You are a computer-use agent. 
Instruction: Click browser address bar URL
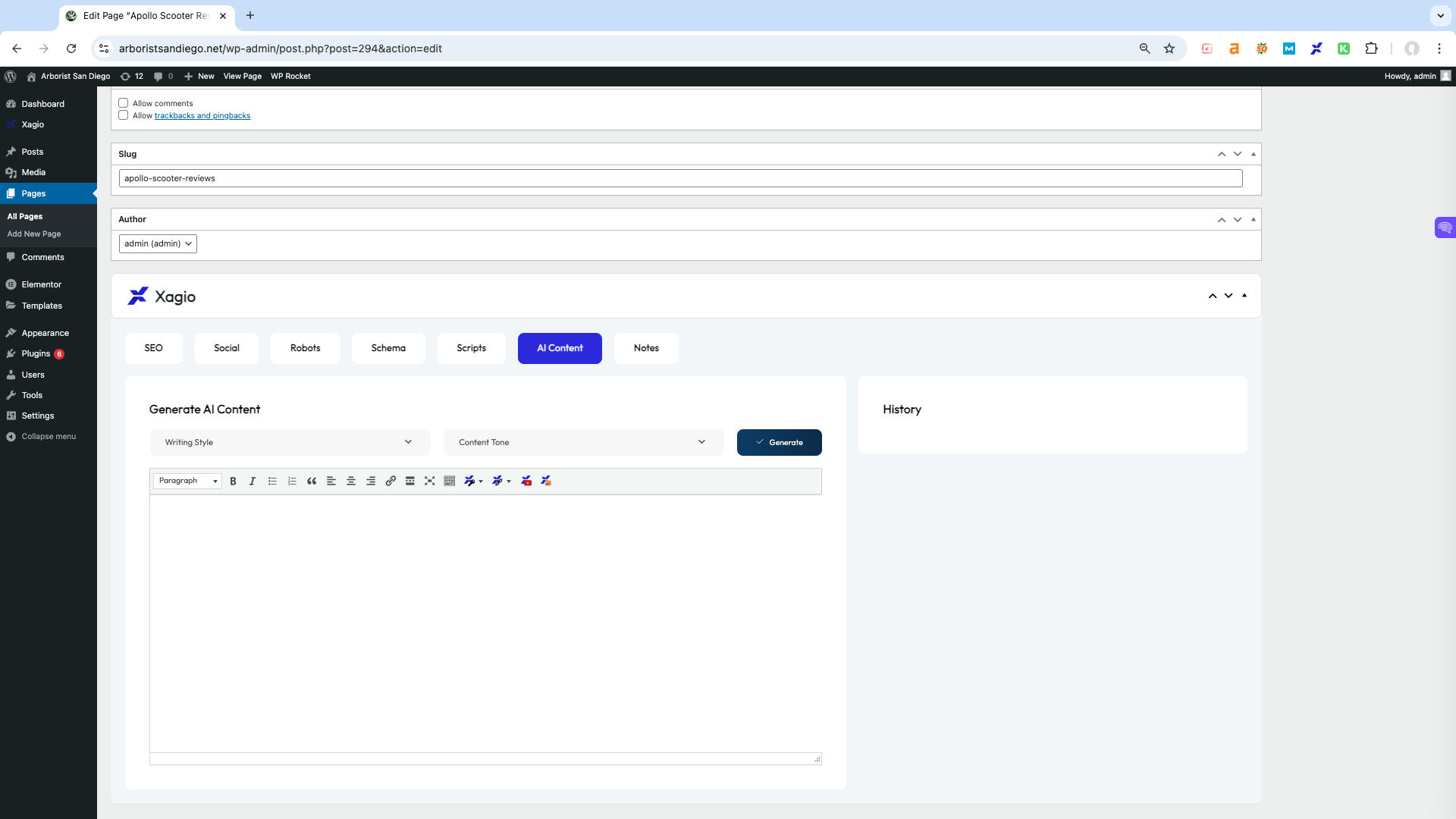(x=281, y=49)
